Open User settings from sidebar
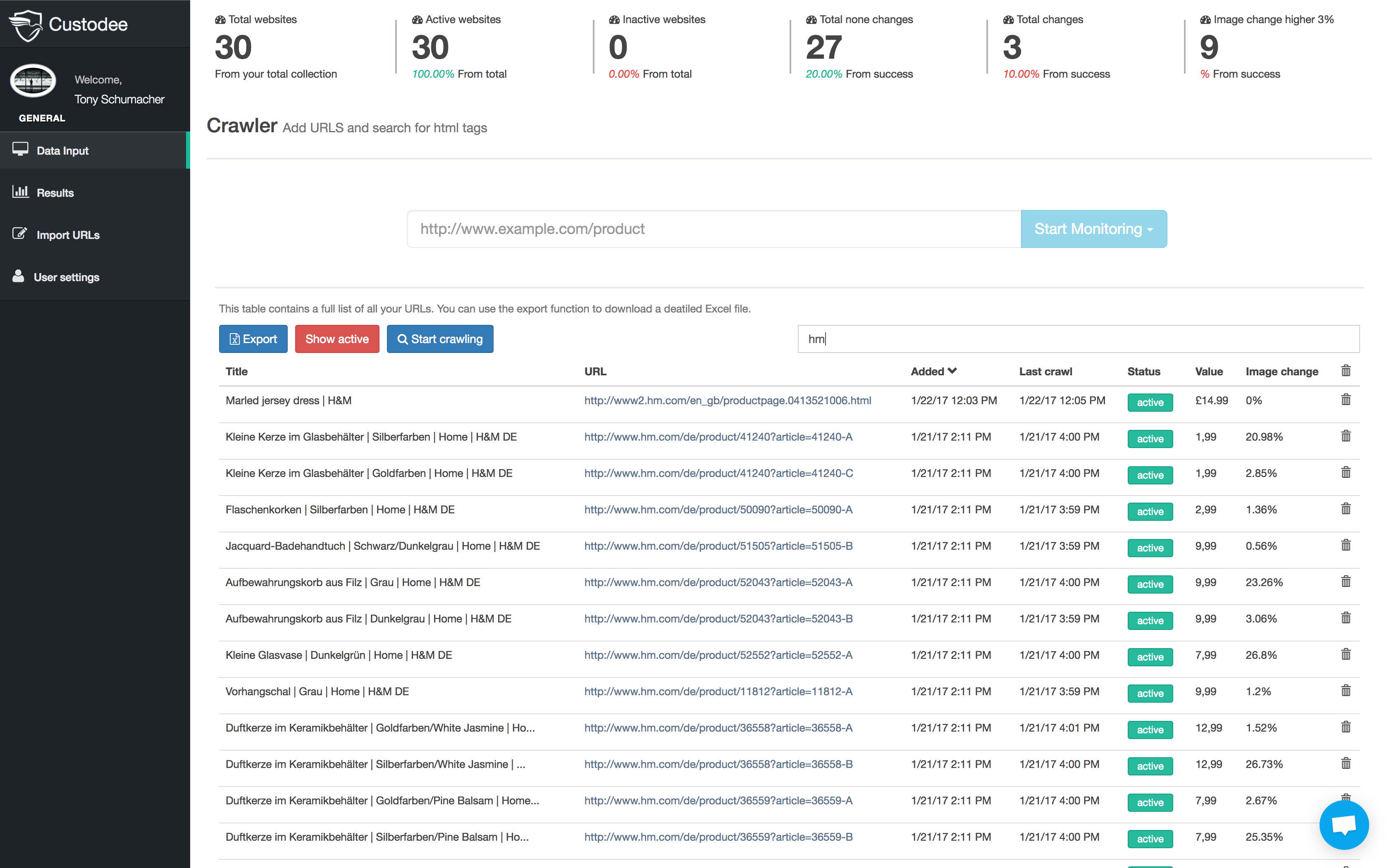1389x868 pixels. tap(66, 277)
